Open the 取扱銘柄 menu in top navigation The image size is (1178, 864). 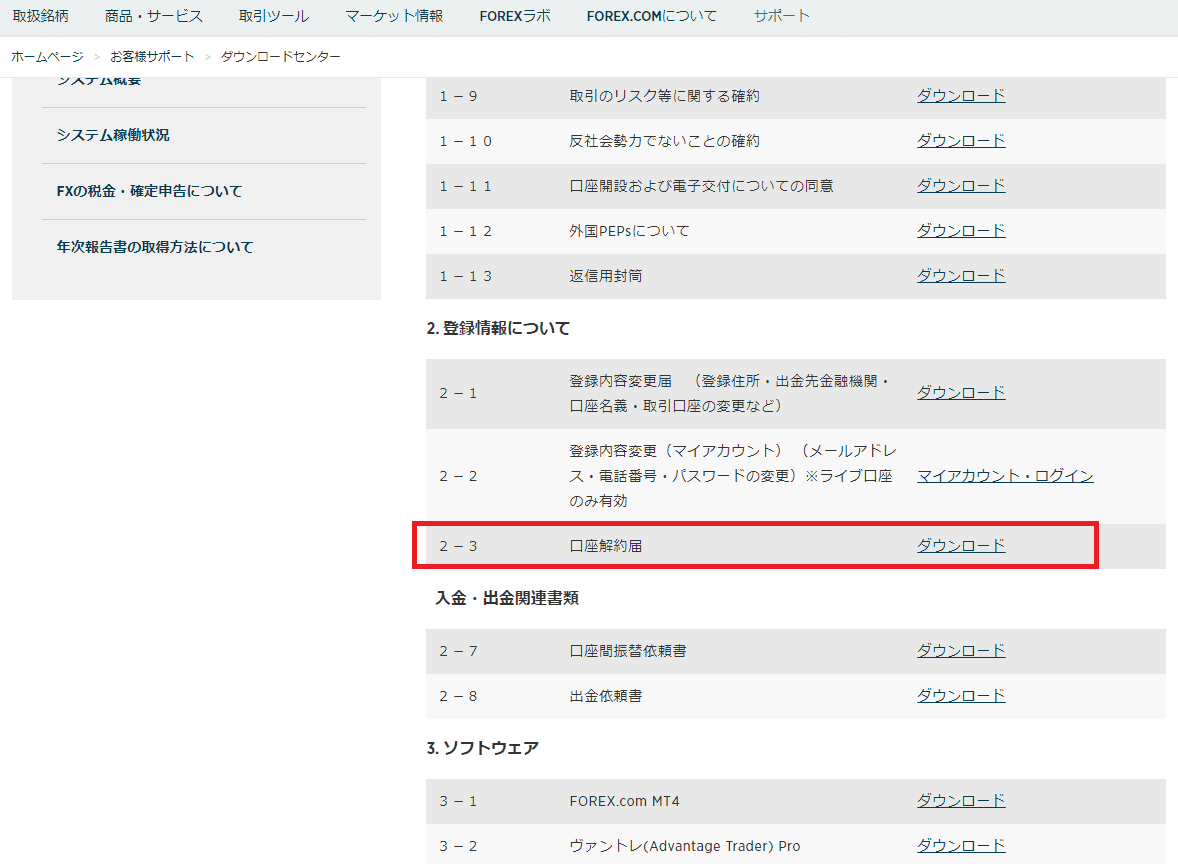(x=40, y=16)
